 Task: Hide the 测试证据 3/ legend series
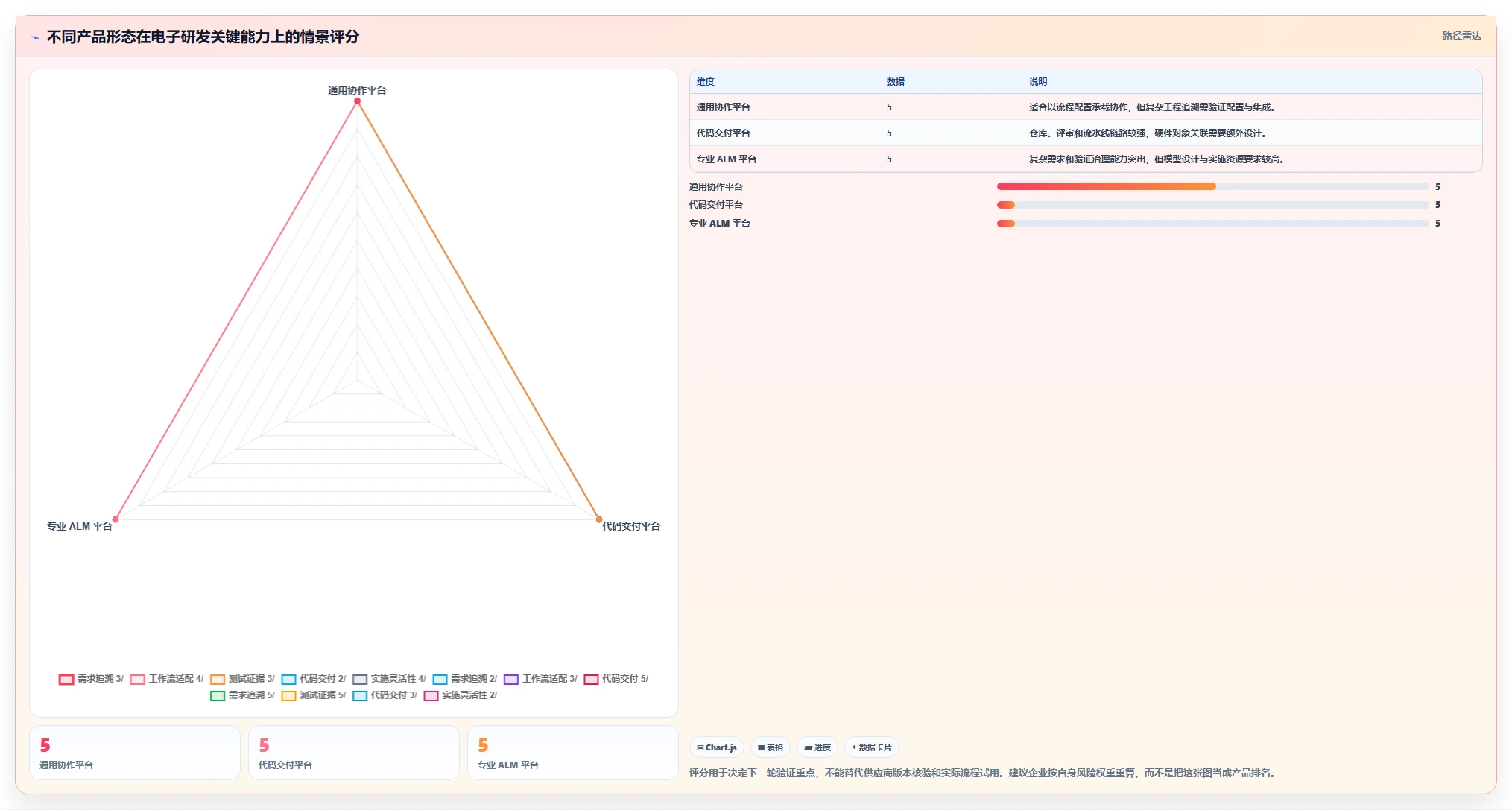pyautogui.click(x=242, y=679)
